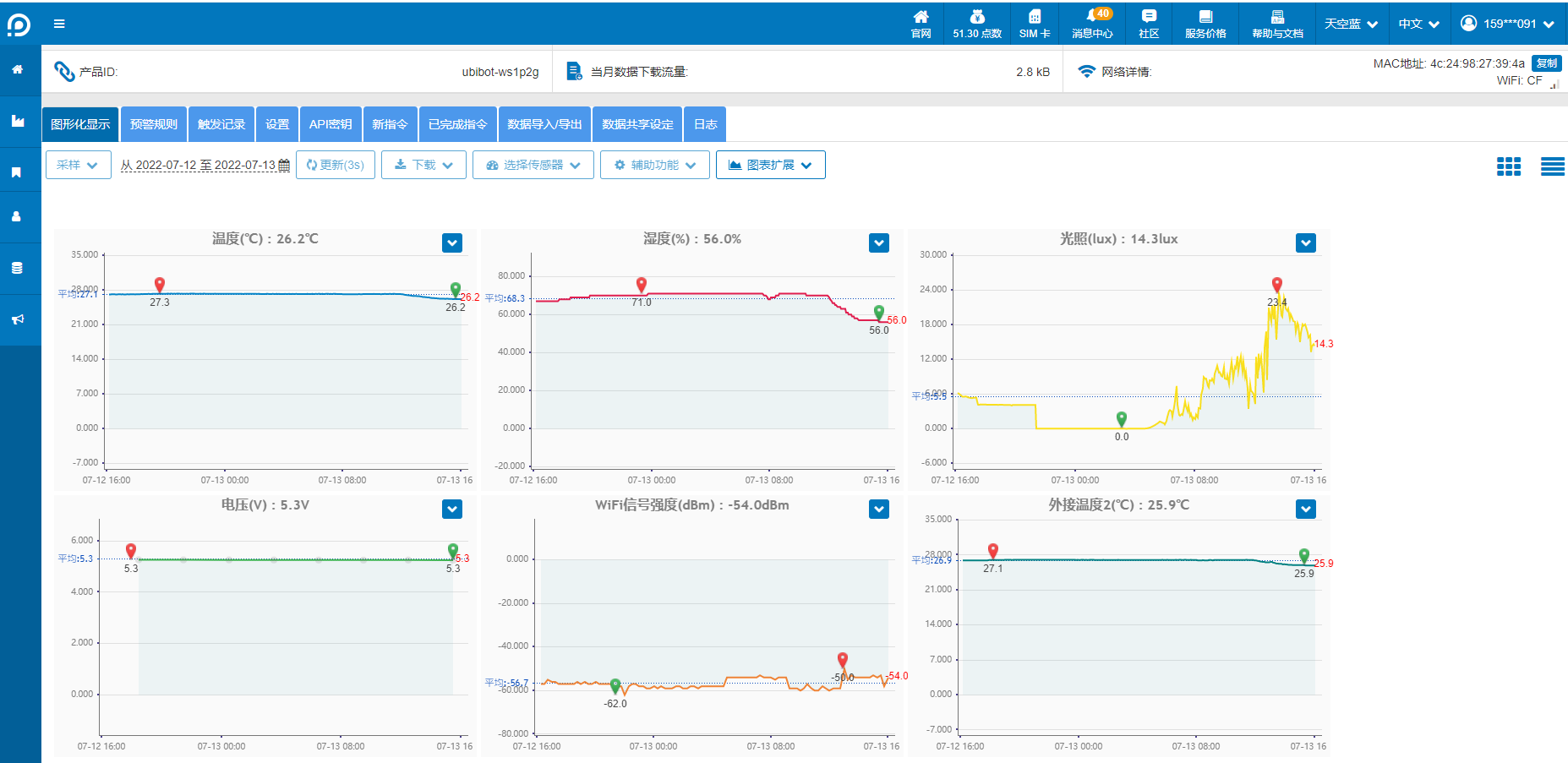Viewport: 1568px width, 763px height.
Task: Expand the 天空蓝 theme dropdown
Action: 1351,24
